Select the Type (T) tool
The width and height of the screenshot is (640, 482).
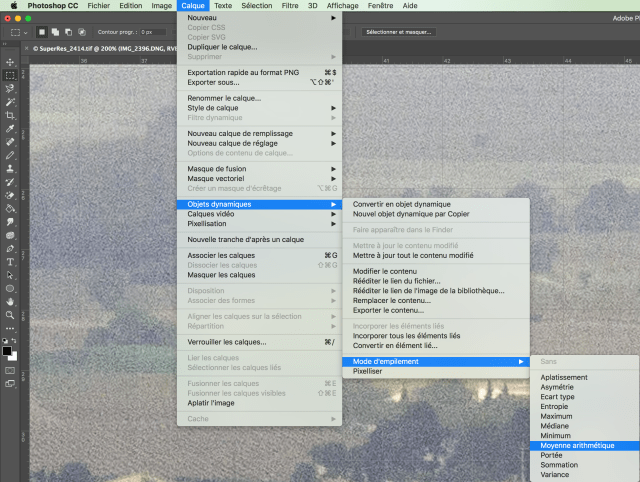(x=10, y=261)
